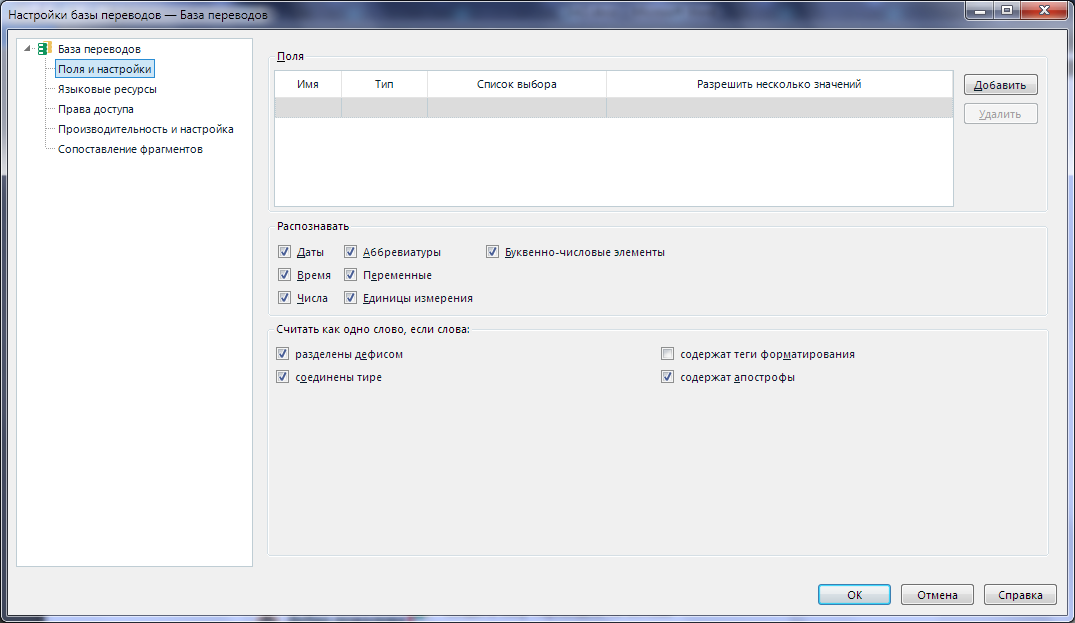
Task: Uncheck the разделены дефисом option
Action: pyautogui.click(x=283, y=354)
